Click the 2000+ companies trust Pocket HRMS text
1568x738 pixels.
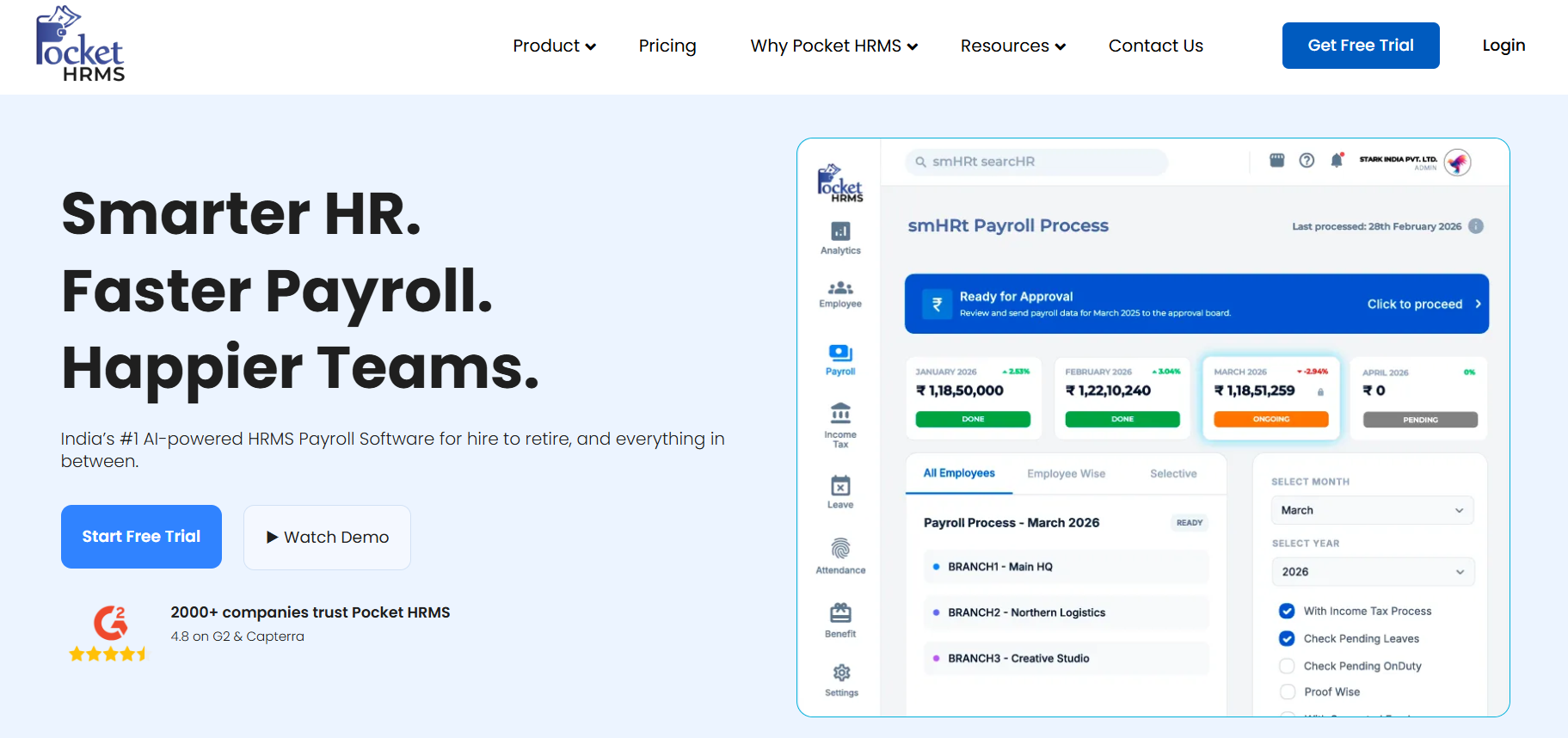pyautogui.click(x=311, y=612)
